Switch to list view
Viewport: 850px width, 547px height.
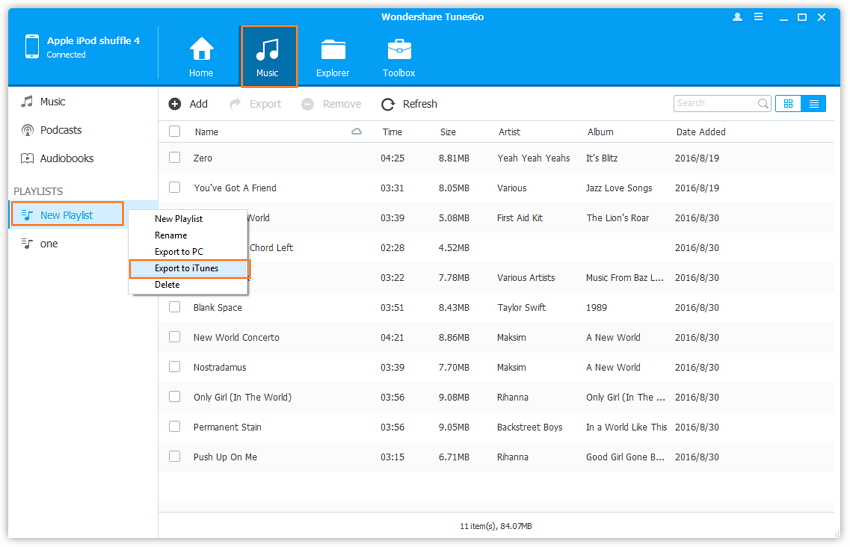pos(814,104)
